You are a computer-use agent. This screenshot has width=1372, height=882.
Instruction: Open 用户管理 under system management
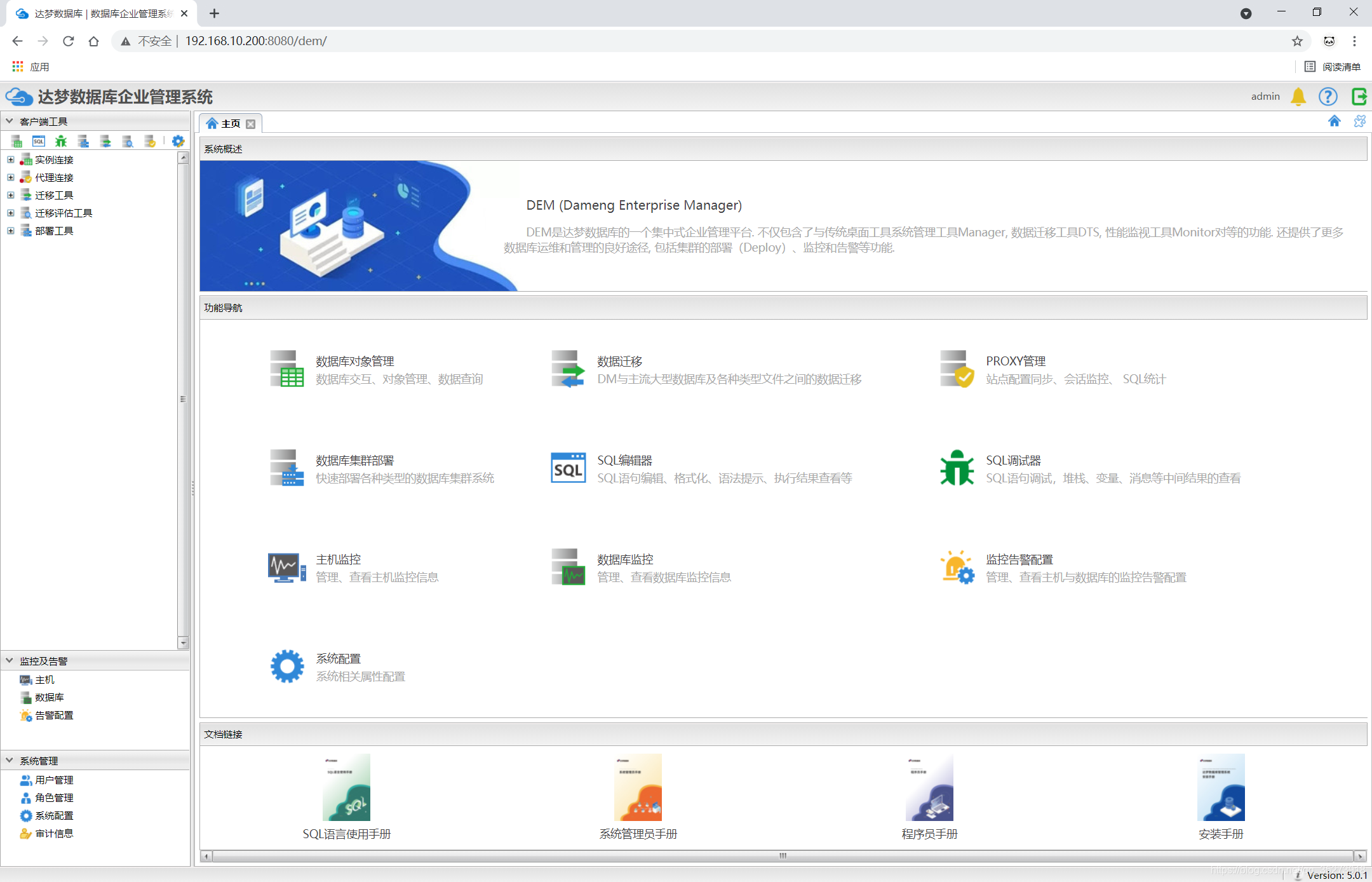[54, 780]
